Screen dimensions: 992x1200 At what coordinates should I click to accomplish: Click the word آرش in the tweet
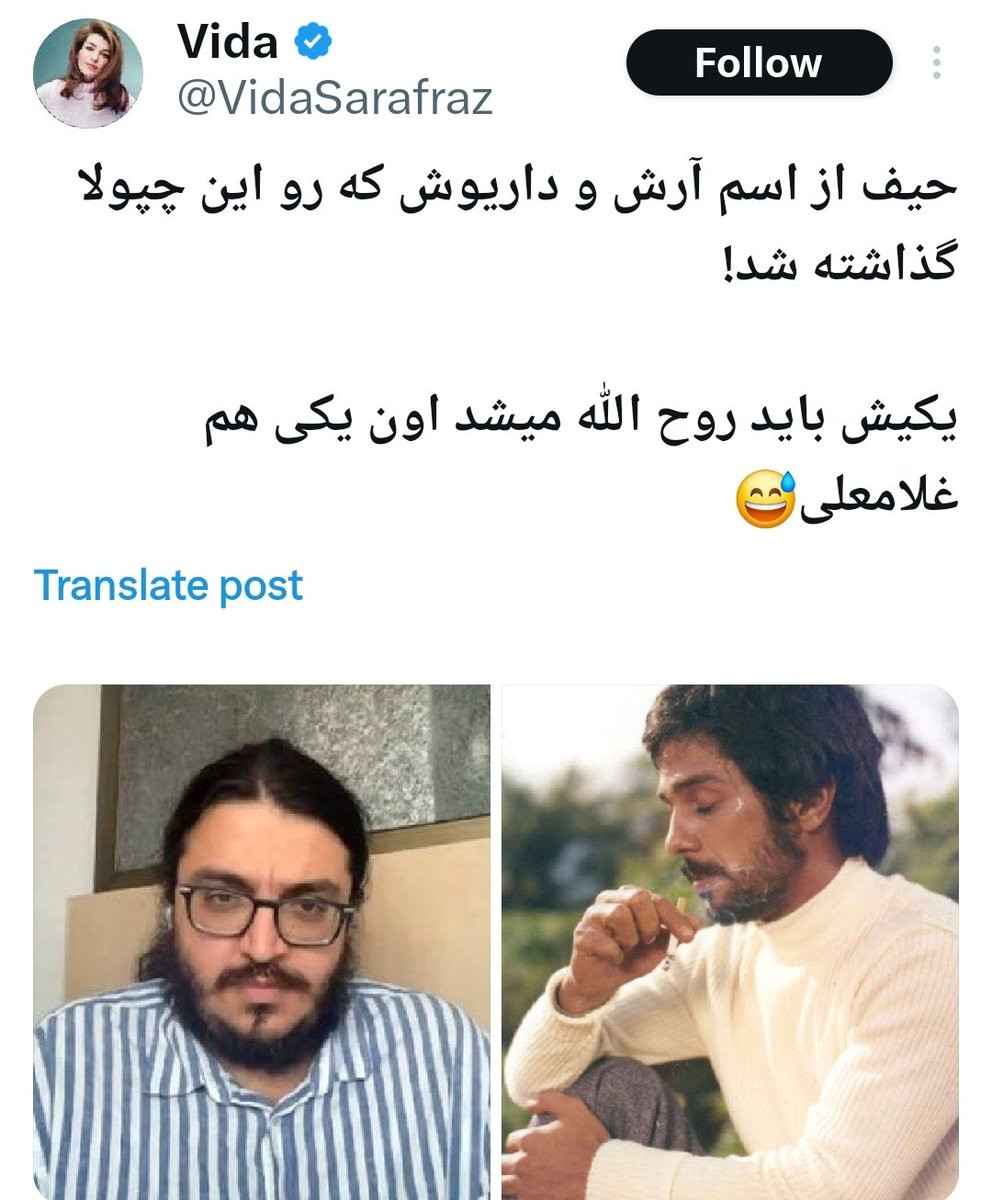click(654, 190)
